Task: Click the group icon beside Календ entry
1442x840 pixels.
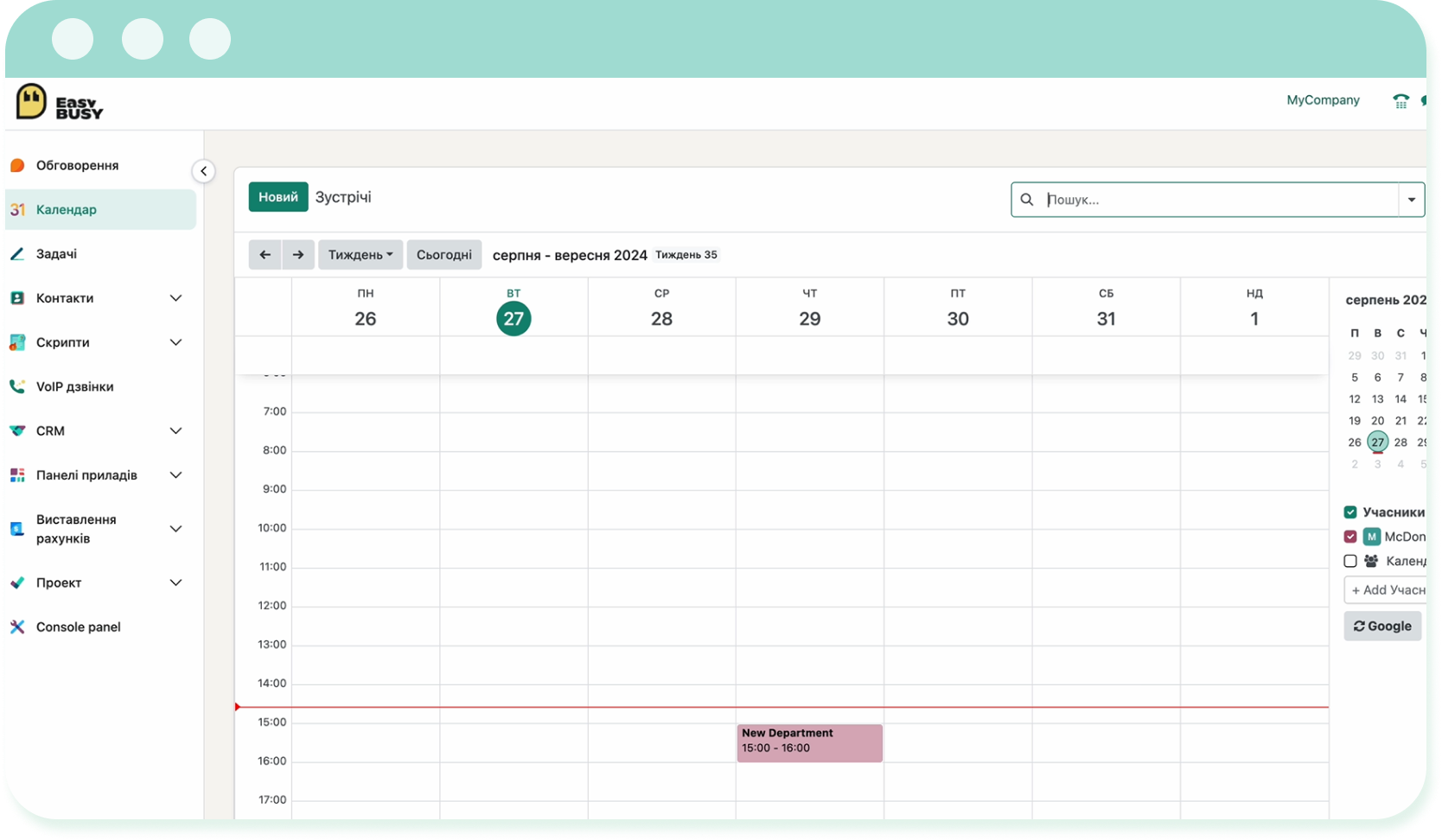Action: coord(1371,561)
